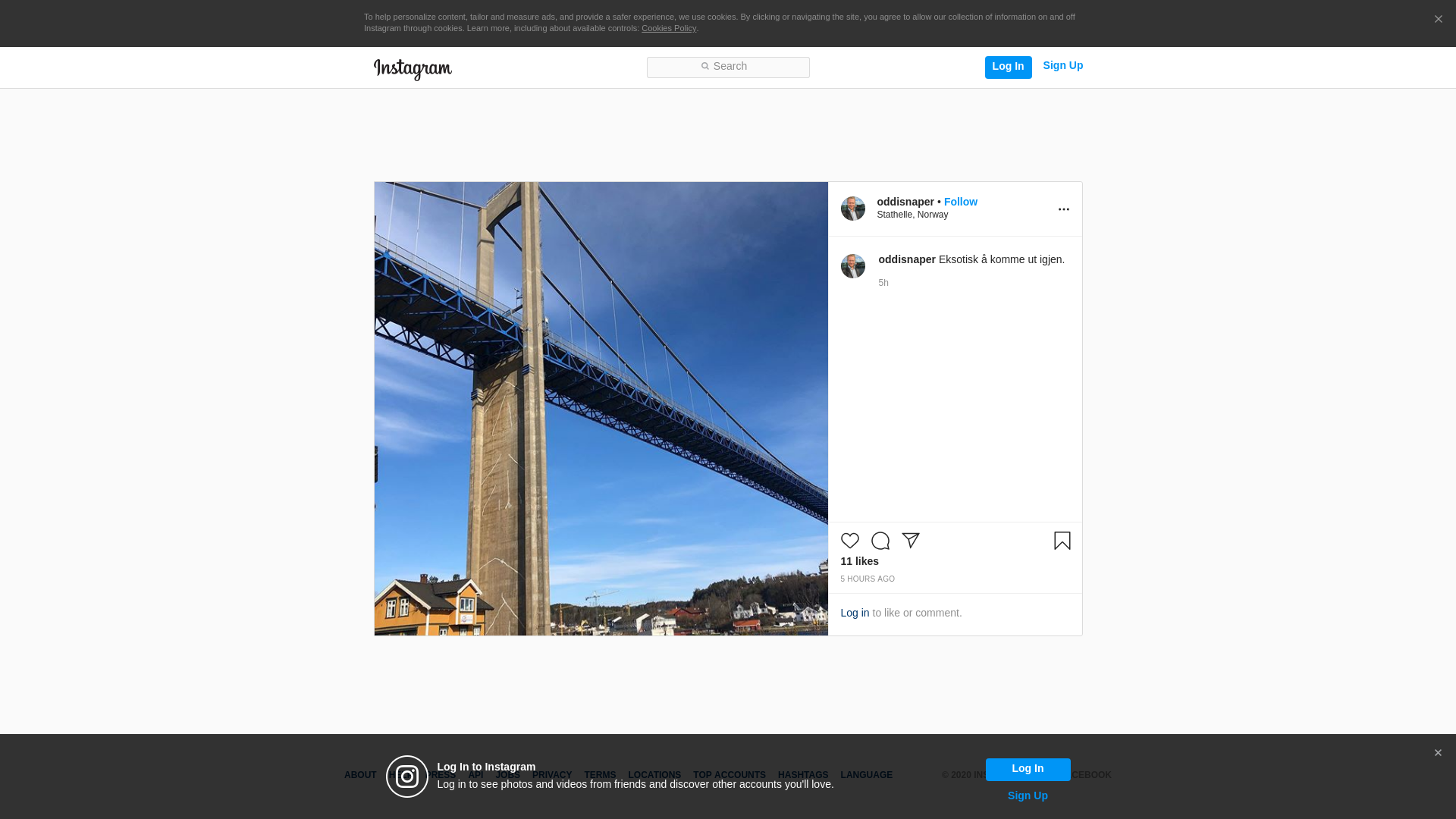This screenshot has height=819, width=1456.
Task: Close the bottom login prompt banner
Action: [x=1438, y=753]
